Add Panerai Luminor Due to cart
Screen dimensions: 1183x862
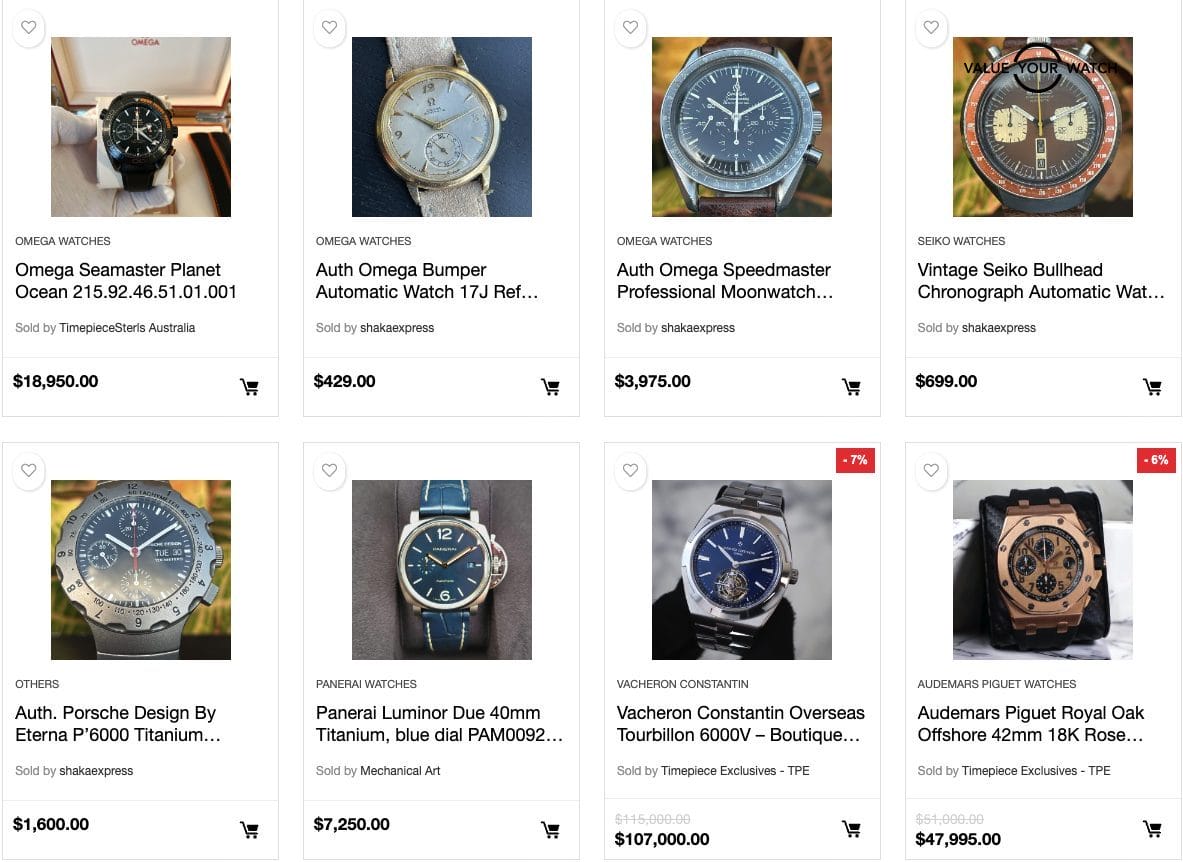pyautogui.click(x=550, y=830)
